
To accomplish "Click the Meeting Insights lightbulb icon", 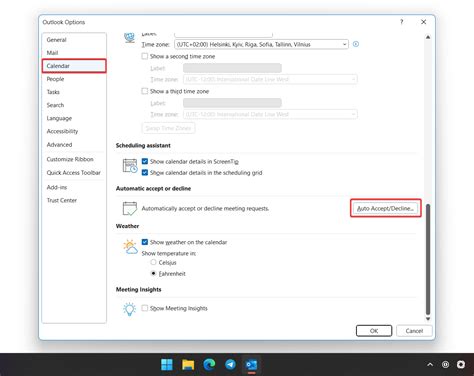I will coord(130,309).
